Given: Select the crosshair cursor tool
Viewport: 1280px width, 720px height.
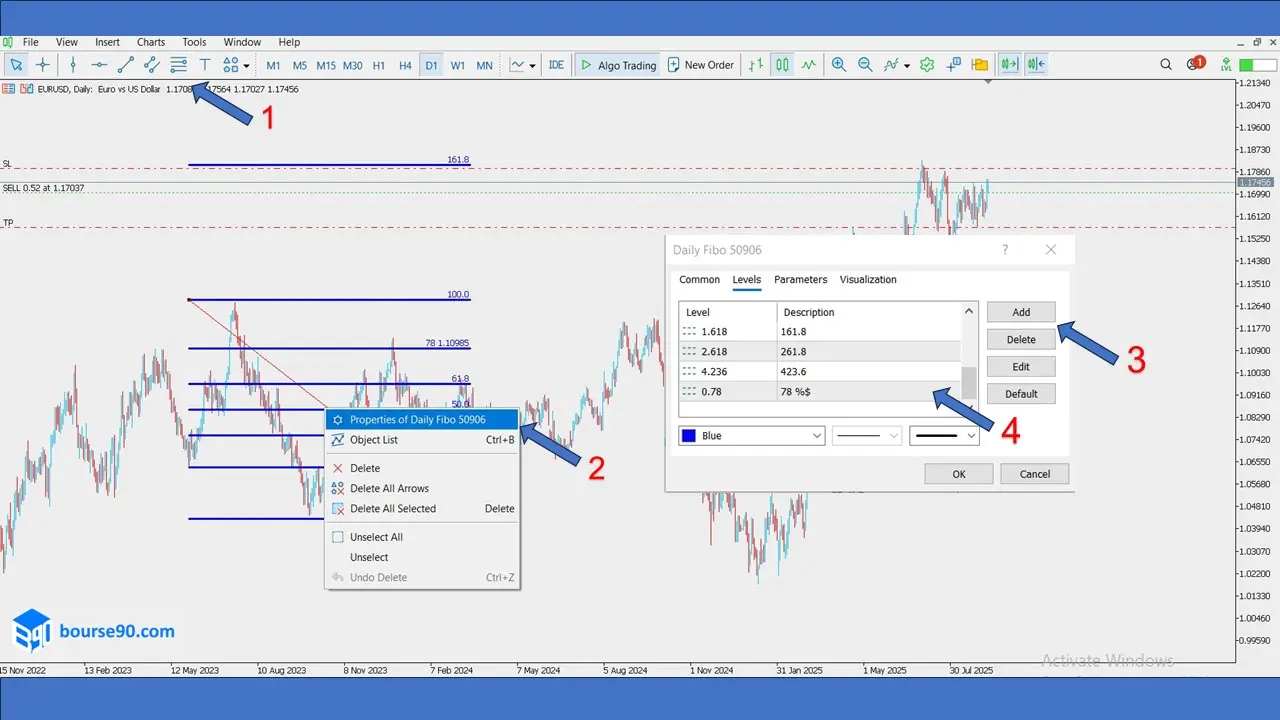Looking at the screenshot, I should tap(42, 65).
